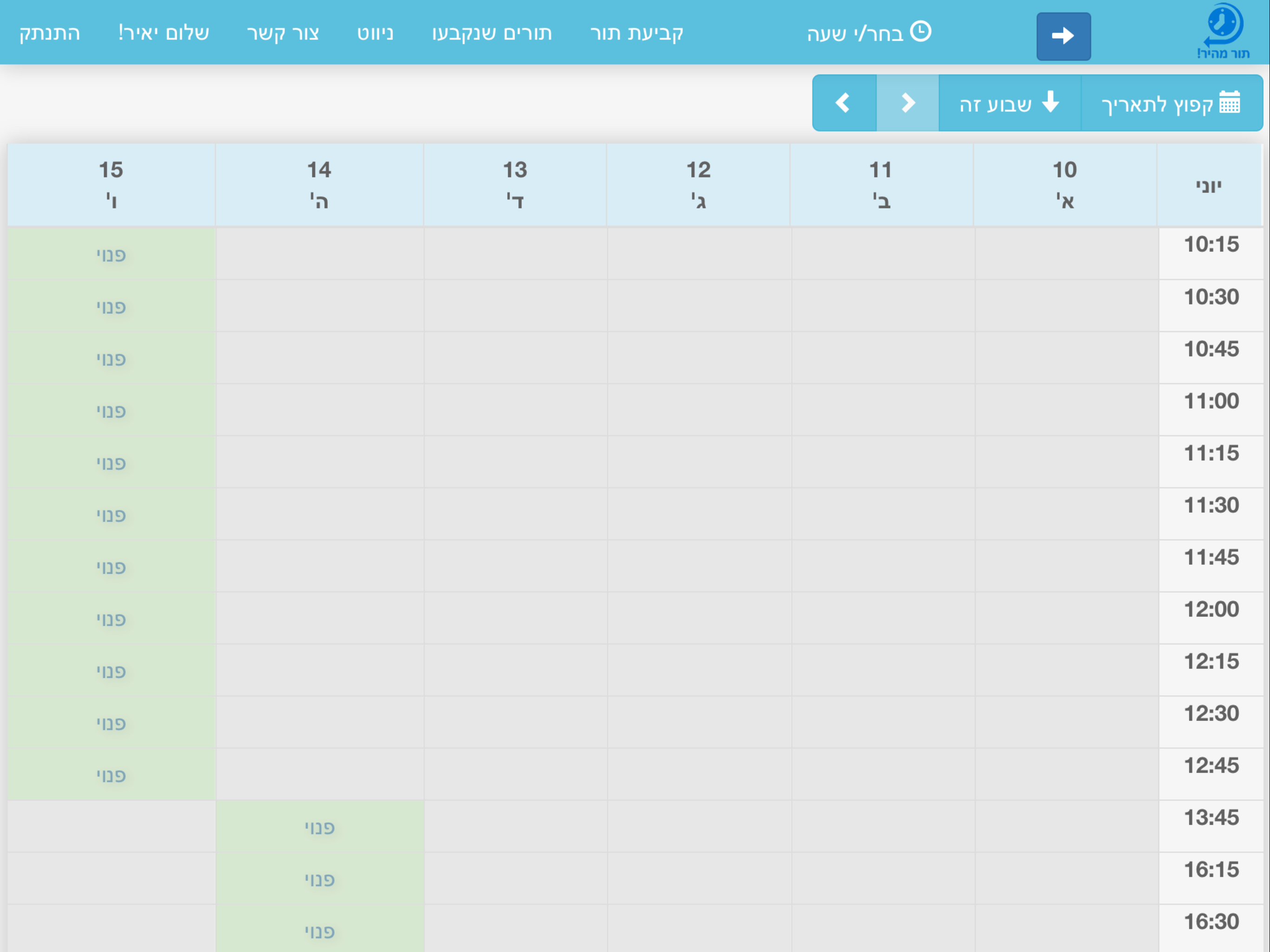Image resolution: width=1270 pixels, height=952 pixels.
Task: Click the שבוע זה button
Action: pyautogui.click(x=1010, y=103)
